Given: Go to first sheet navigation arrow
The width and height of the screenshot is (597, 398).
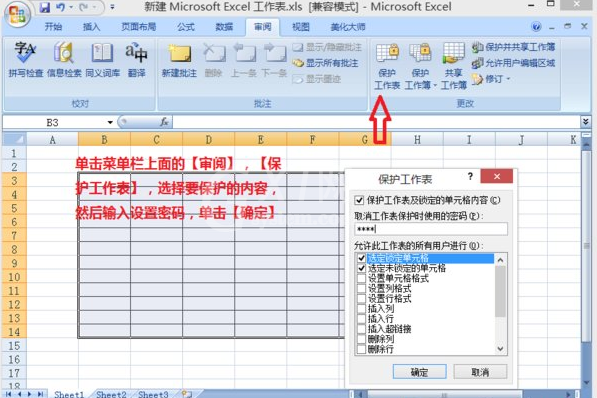Looking at the screenshot, I should pyautogui.click(x=8, y=394).
